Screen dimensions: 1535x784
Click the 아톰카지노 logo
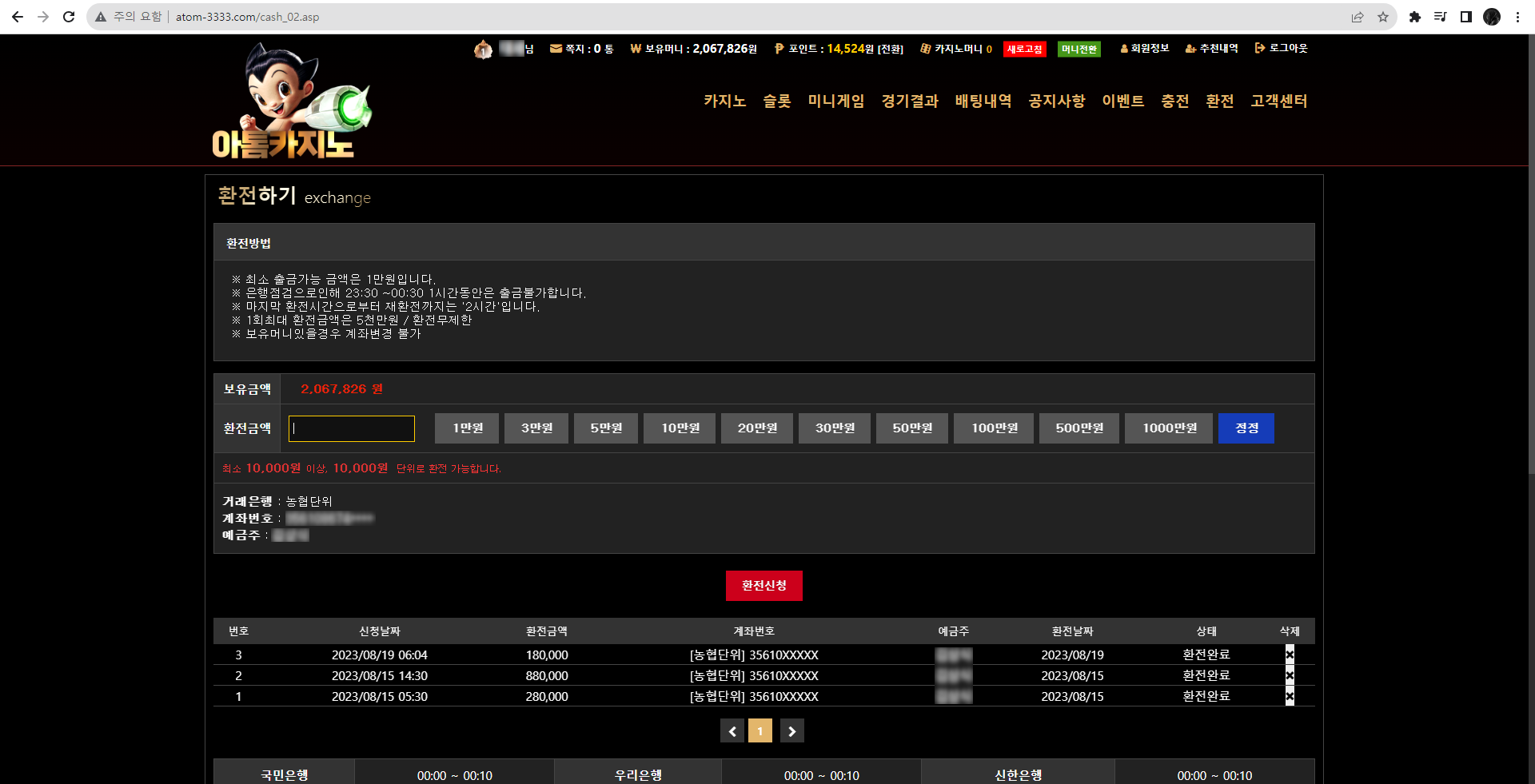(x=291, y=101)
